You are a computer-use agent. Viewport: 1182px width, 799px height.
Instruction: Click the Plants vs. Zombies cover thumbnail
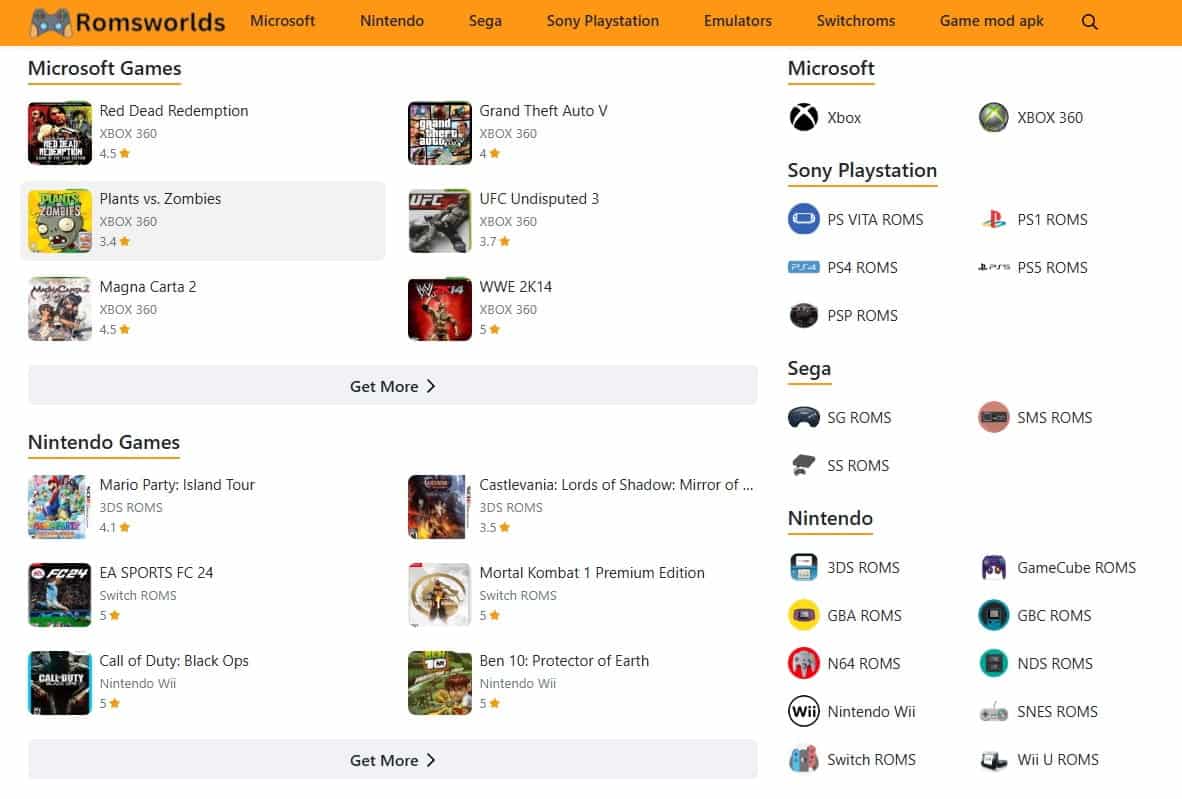(x=59, y=220)
